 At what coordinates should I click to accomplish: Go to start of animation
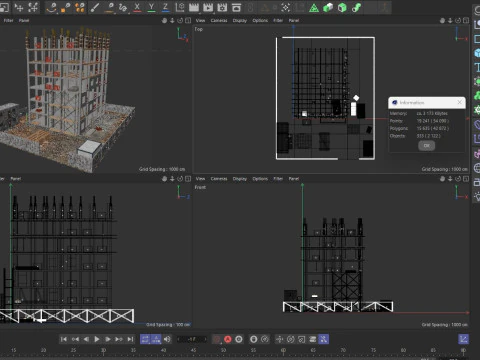coord(64,339)
